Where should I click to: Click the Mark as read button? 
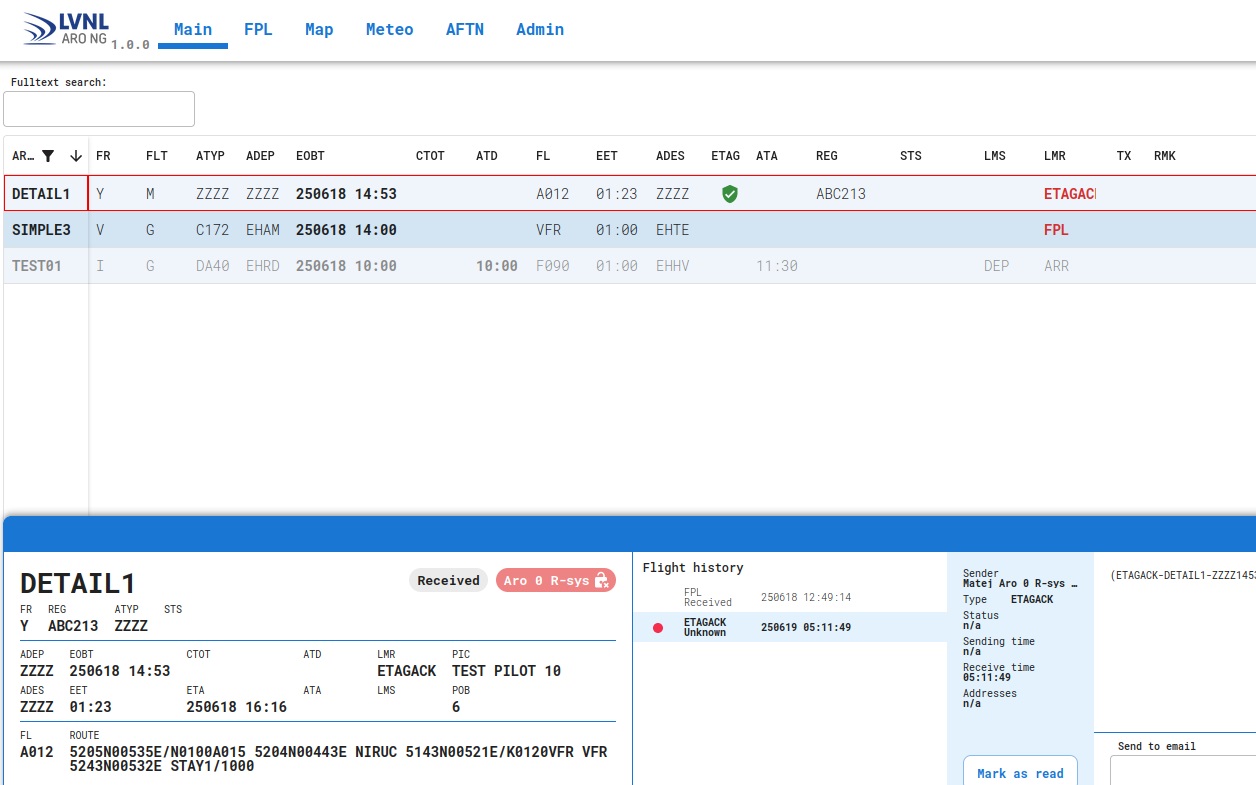pyautogui.click(x=1020, y=773)
